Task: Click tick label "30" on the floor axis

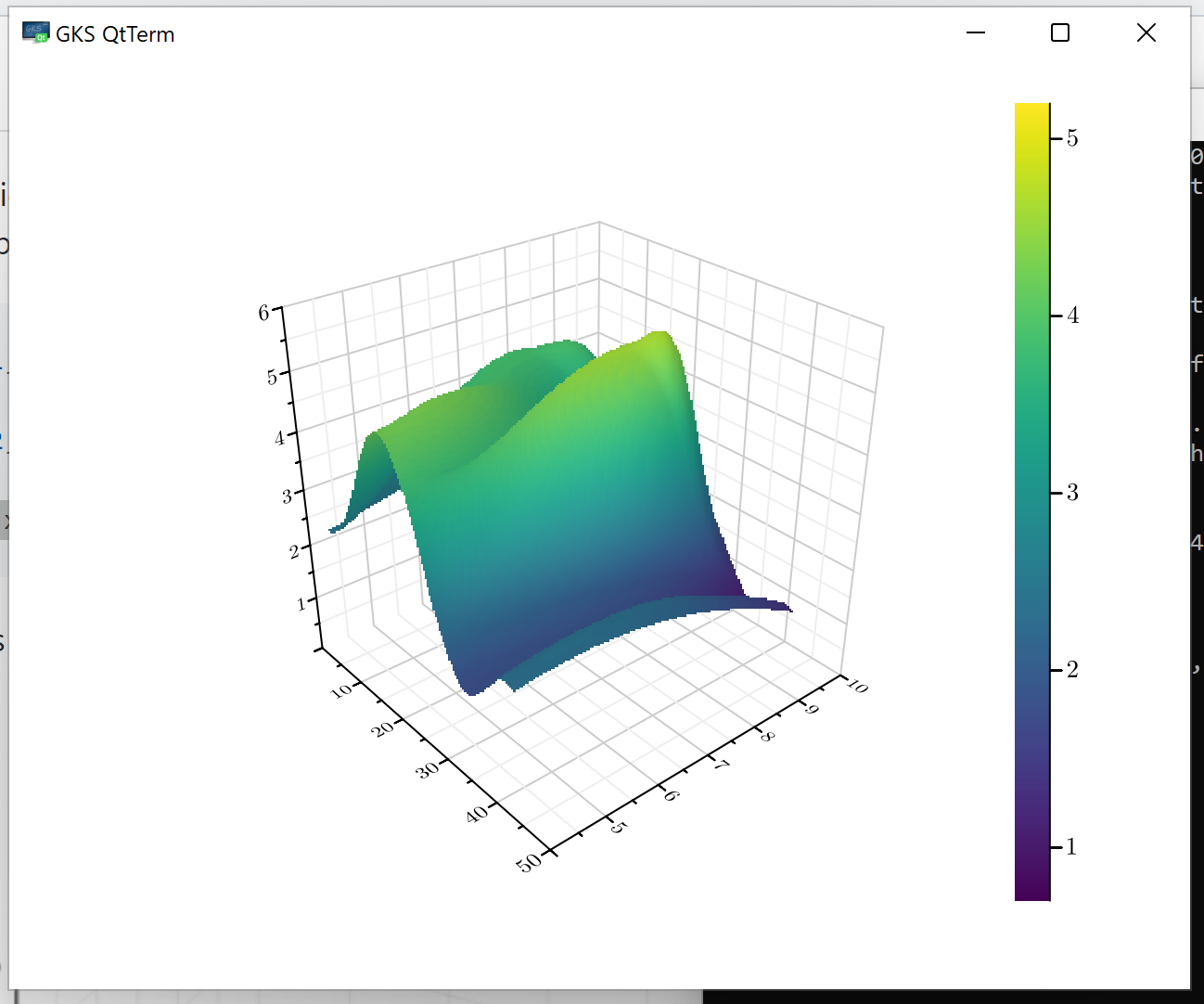Action: (427, 769)
